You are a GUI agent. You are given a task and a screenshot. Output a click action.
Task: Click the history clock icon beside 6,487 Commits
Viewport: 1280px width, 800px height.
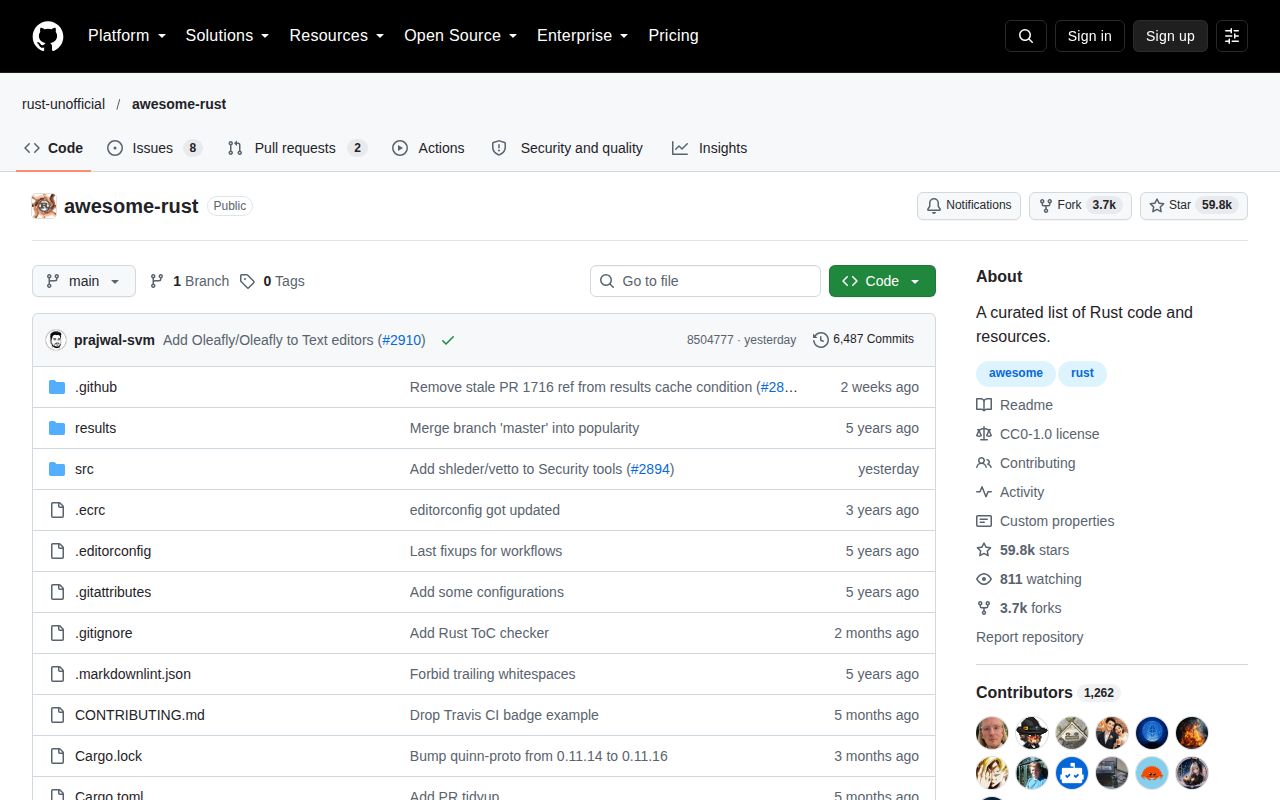click(821, 340)
